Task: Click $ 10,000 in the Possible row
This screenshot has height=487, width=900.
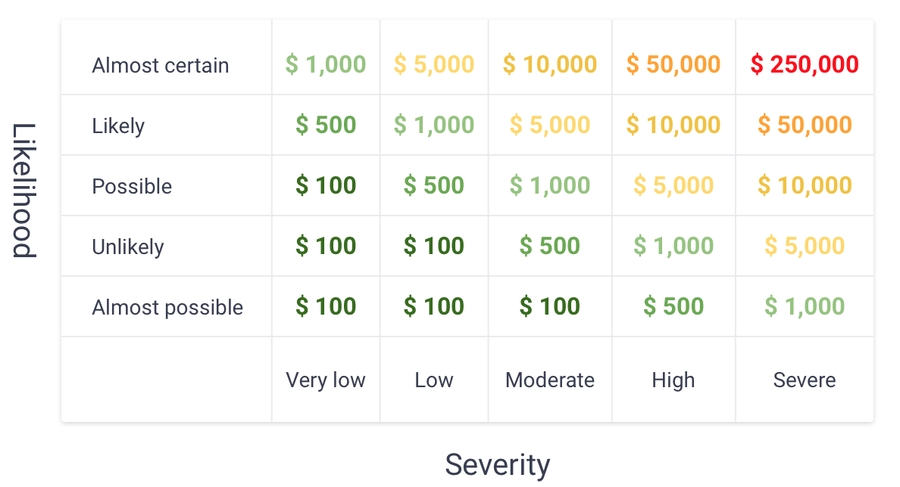Action: 804,186
